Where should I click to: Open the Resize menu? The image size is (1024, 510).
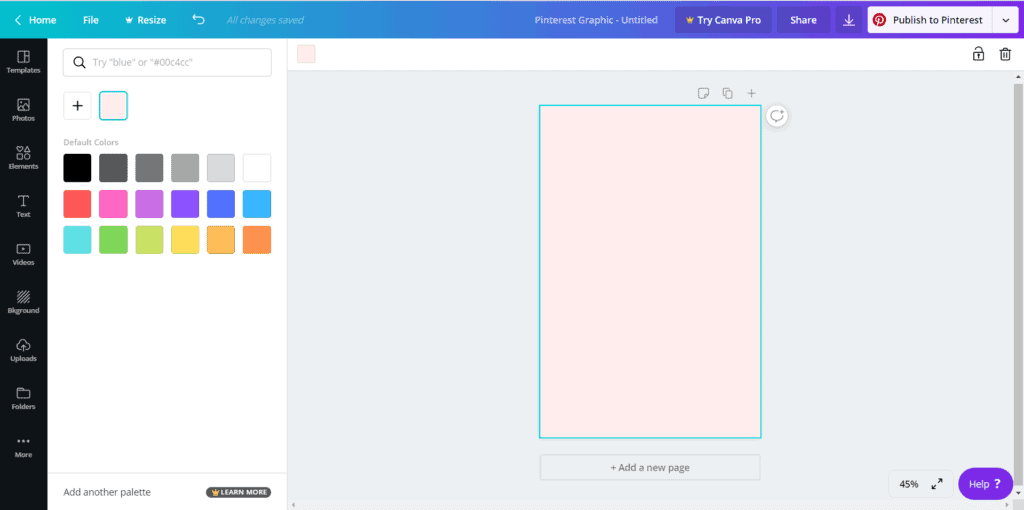(x=145, y=20)
